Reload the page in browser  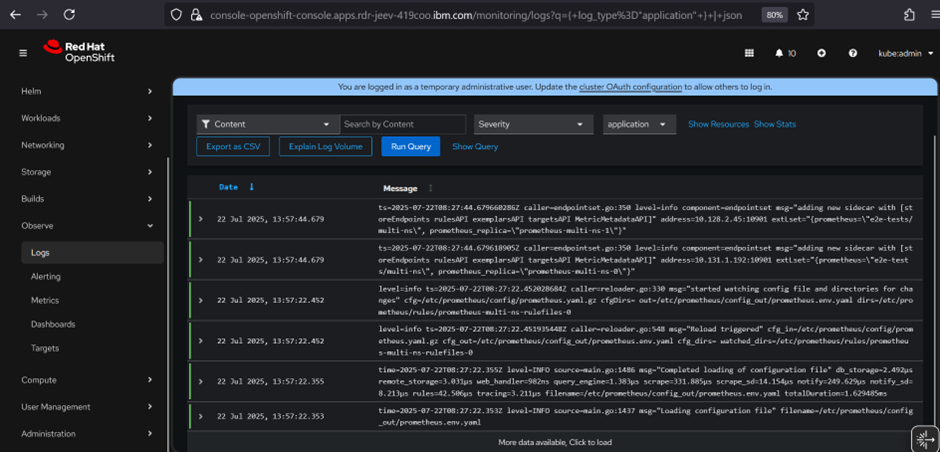pos(69,15)
